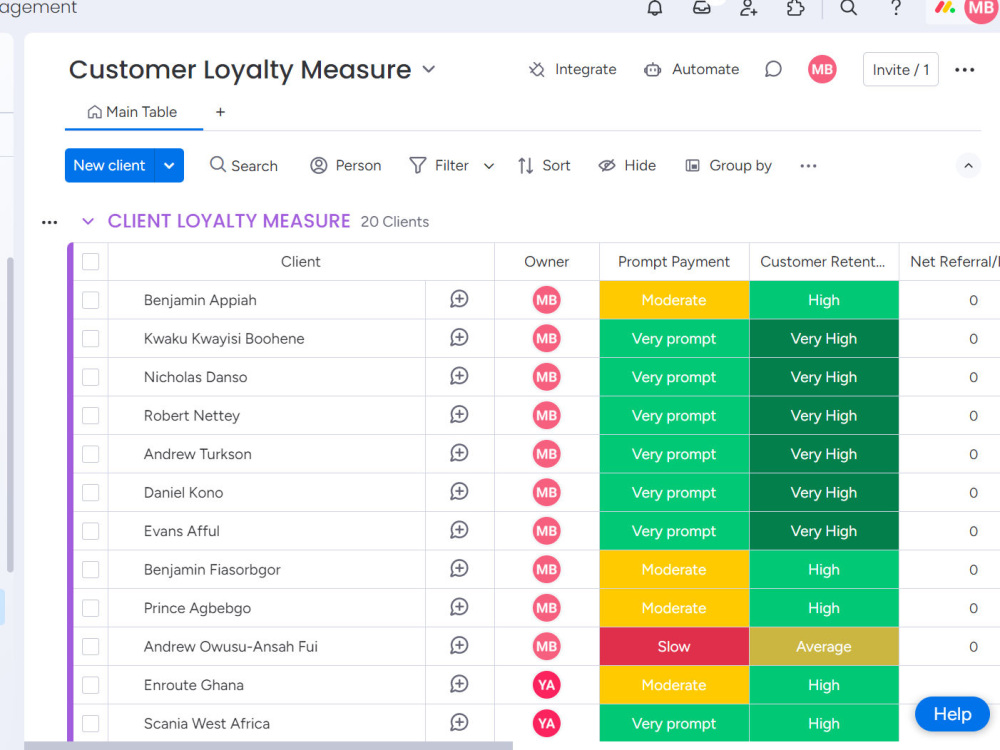Open the Sort menu

544,166
